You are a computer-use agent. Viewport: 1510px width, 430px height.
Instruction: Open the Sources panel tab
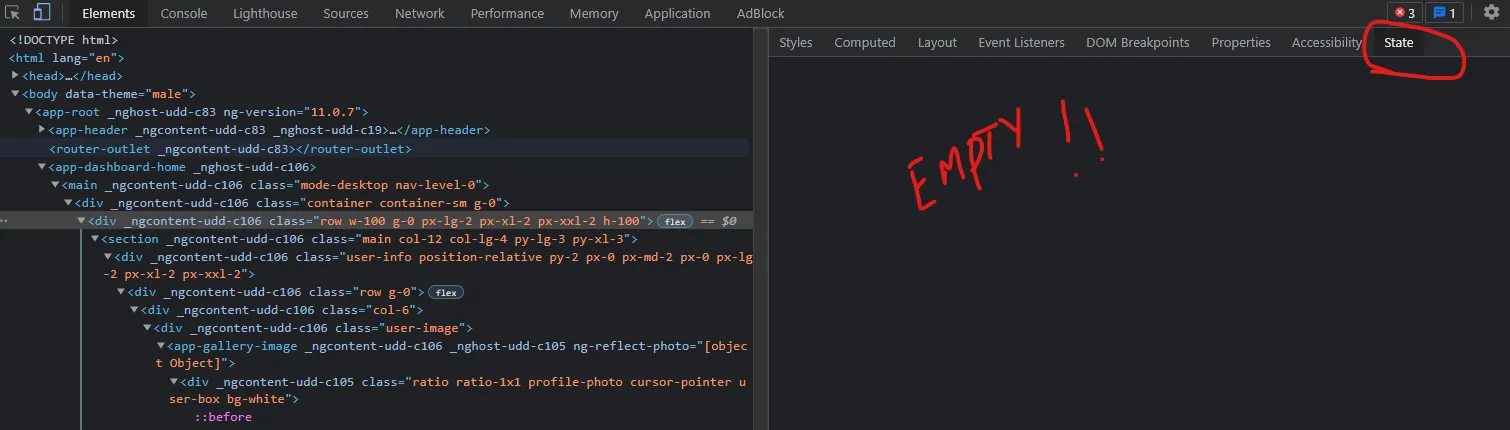[346, 13]
